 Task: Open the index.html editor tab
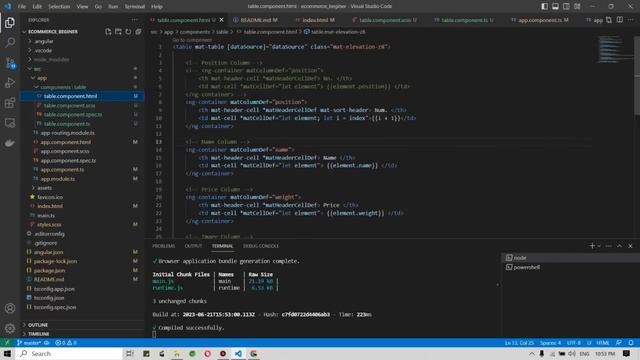[315, 20]
